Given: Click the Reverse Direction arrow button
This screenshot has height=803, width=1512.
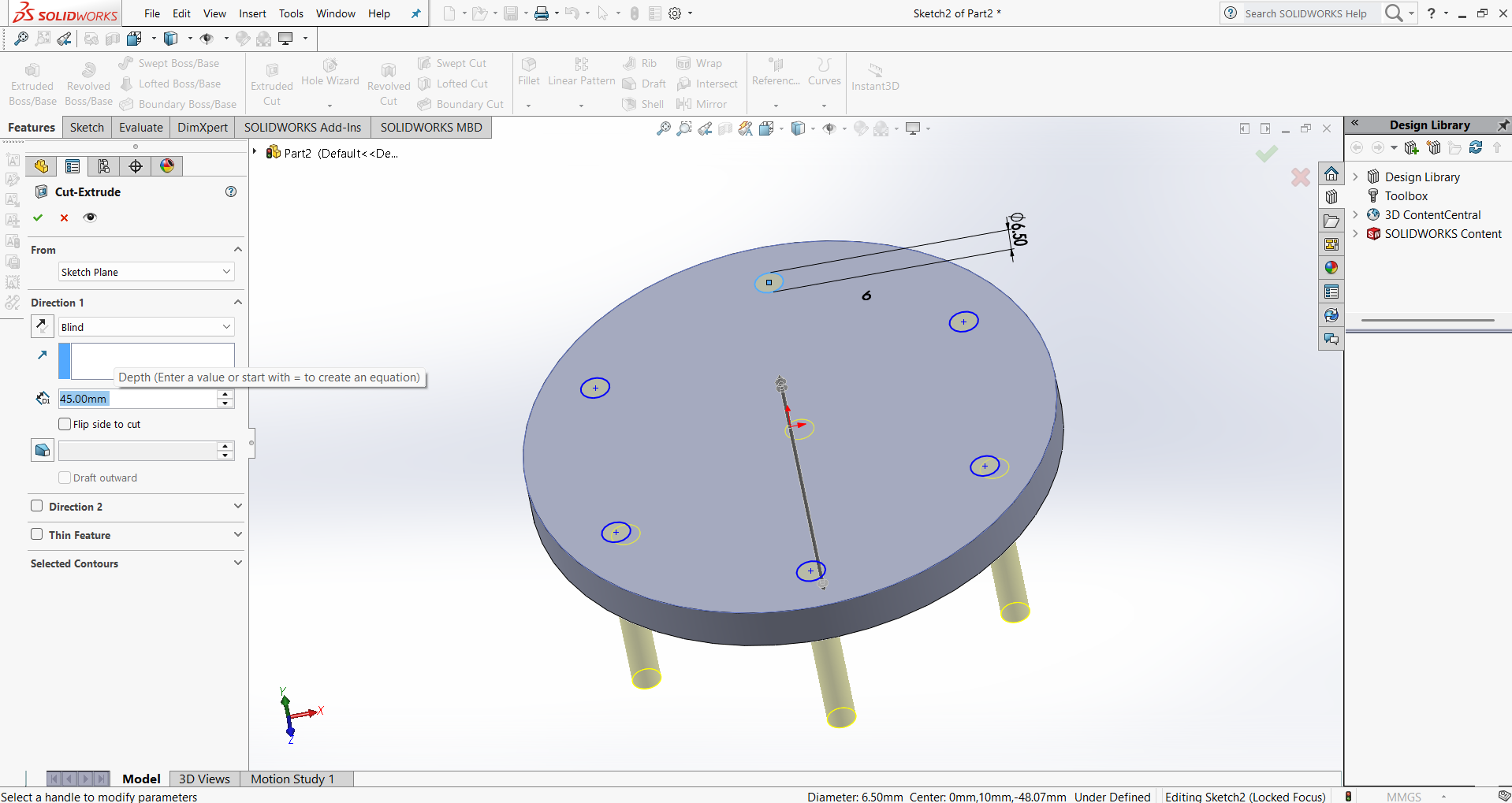Looking at the screenshot, I should 42,326.
